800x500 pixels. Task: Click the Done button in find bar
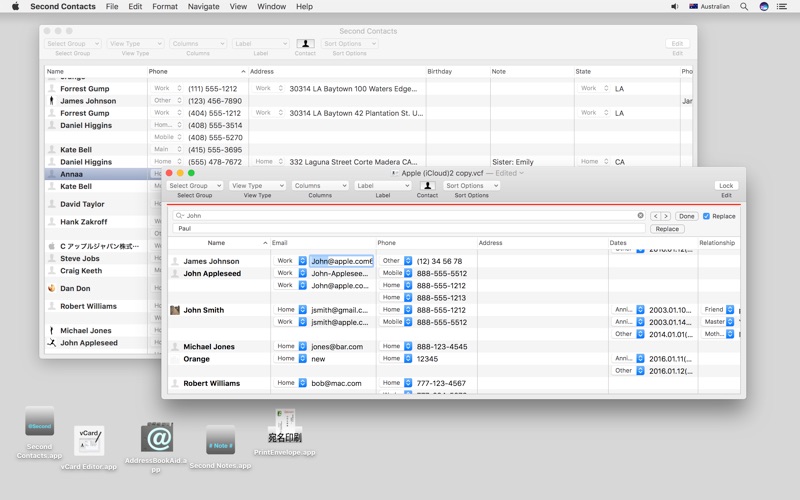pyautogui.click(x=686, y=216)
